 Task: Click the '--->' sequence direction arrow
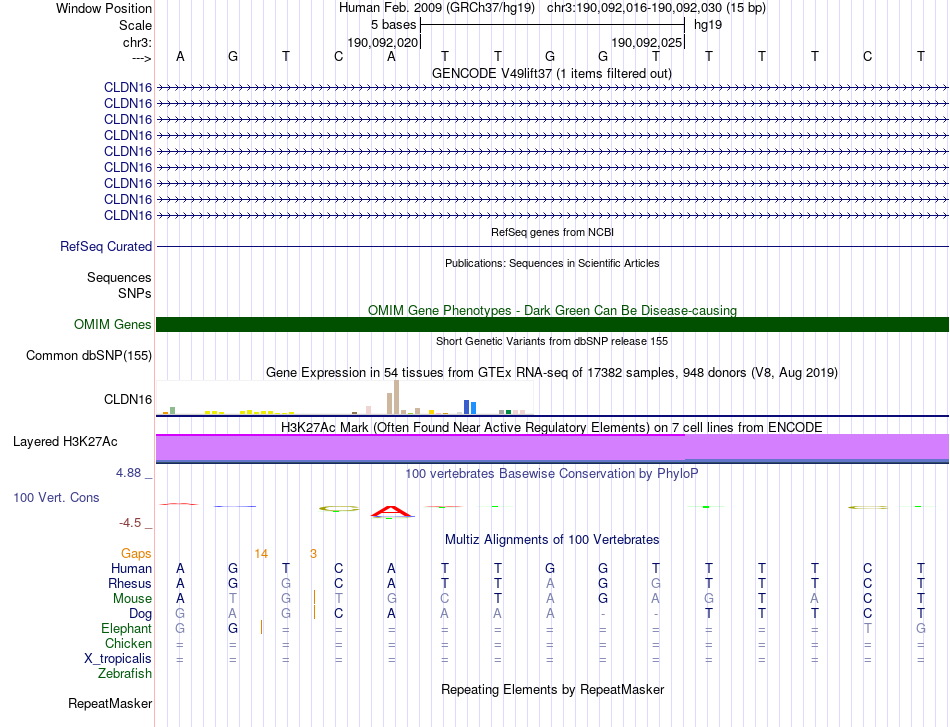point(141,58)
